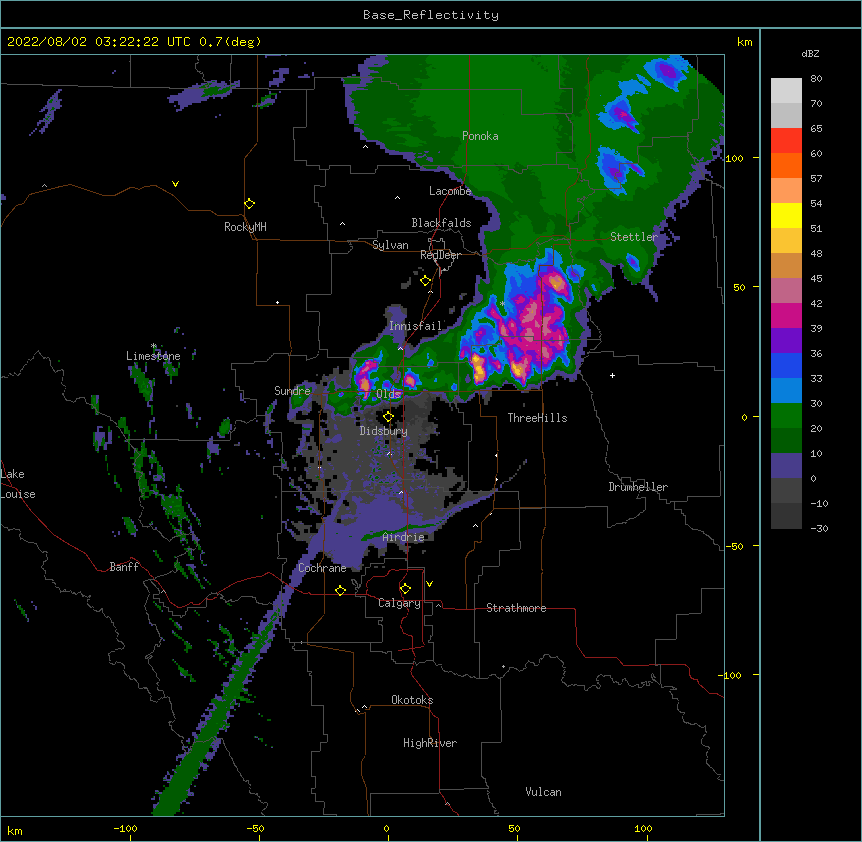Click the yellow diamond marker below Cochrane
This screenshot has height=842, width=862.
click(340, 590)
